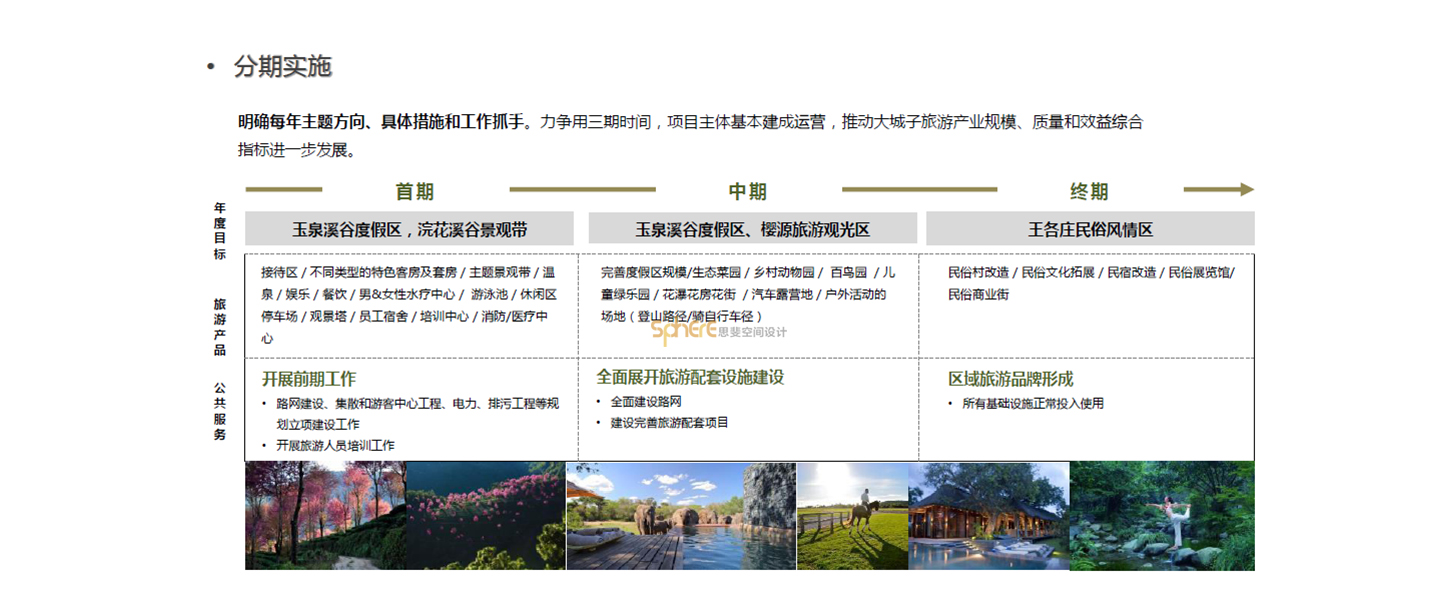
Task: Select the header "玉泉溪谷度假区，浣花溪谷景观带"
Action: [409, 229]
